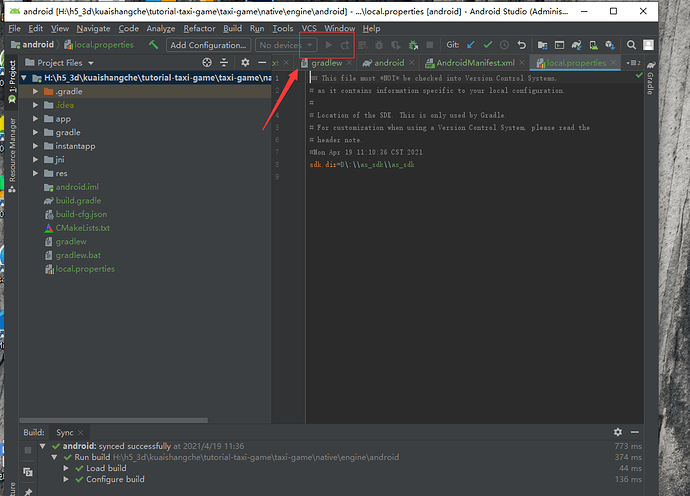Image resolution: width=690 pixels, height=496 pixels.
Task: Click Git Show History clock icon
Action: tap(504, 45)
